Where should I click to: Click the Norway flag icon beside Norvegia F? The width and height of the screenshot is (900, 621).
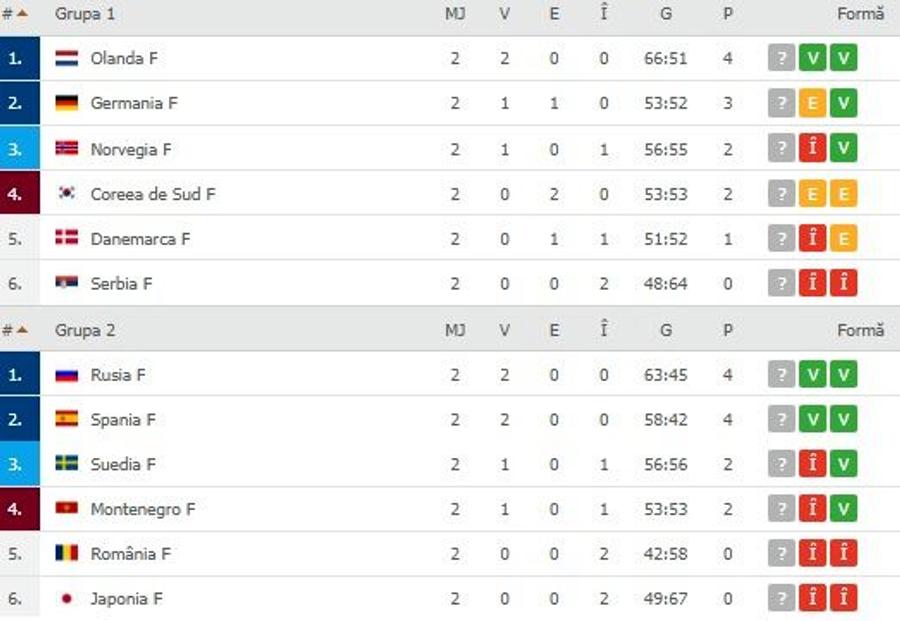tap(67, 149)
